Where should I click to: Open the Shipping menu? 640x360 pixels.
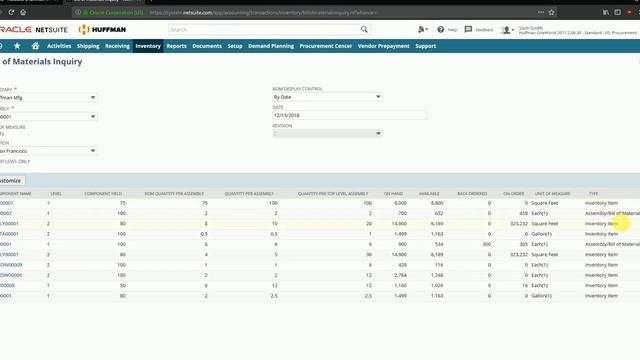88,46
